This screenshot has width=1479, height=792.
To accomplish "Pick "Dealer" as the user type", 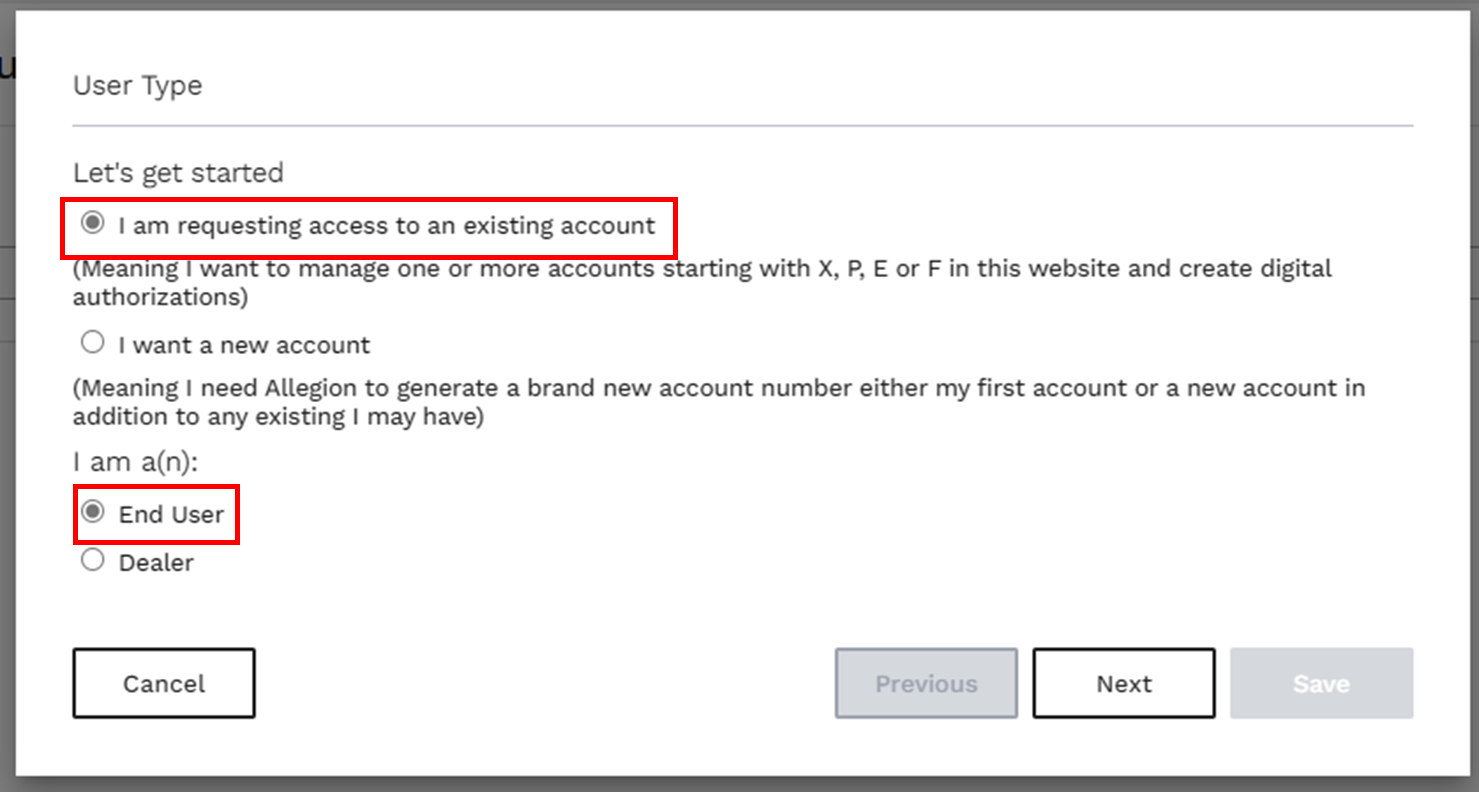I will (93, 560).
